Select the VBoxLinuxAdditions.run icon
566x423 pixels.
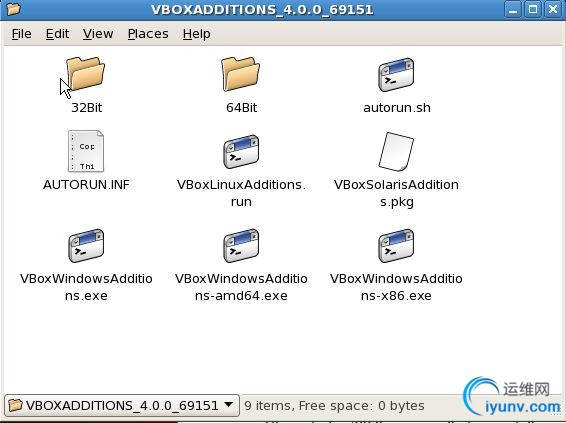coord(241,152)
